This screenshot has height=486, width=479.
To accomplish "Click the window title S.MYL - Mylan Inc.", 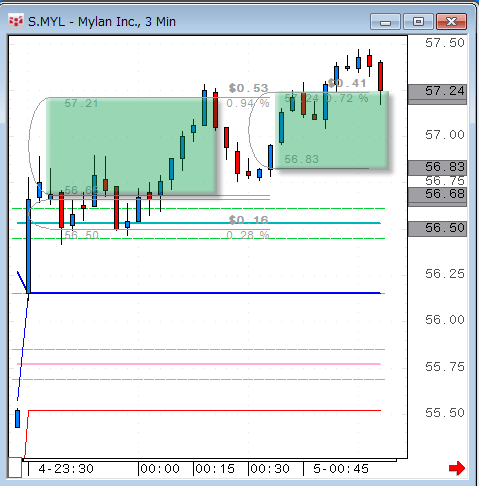I will (x=102, y=22).
